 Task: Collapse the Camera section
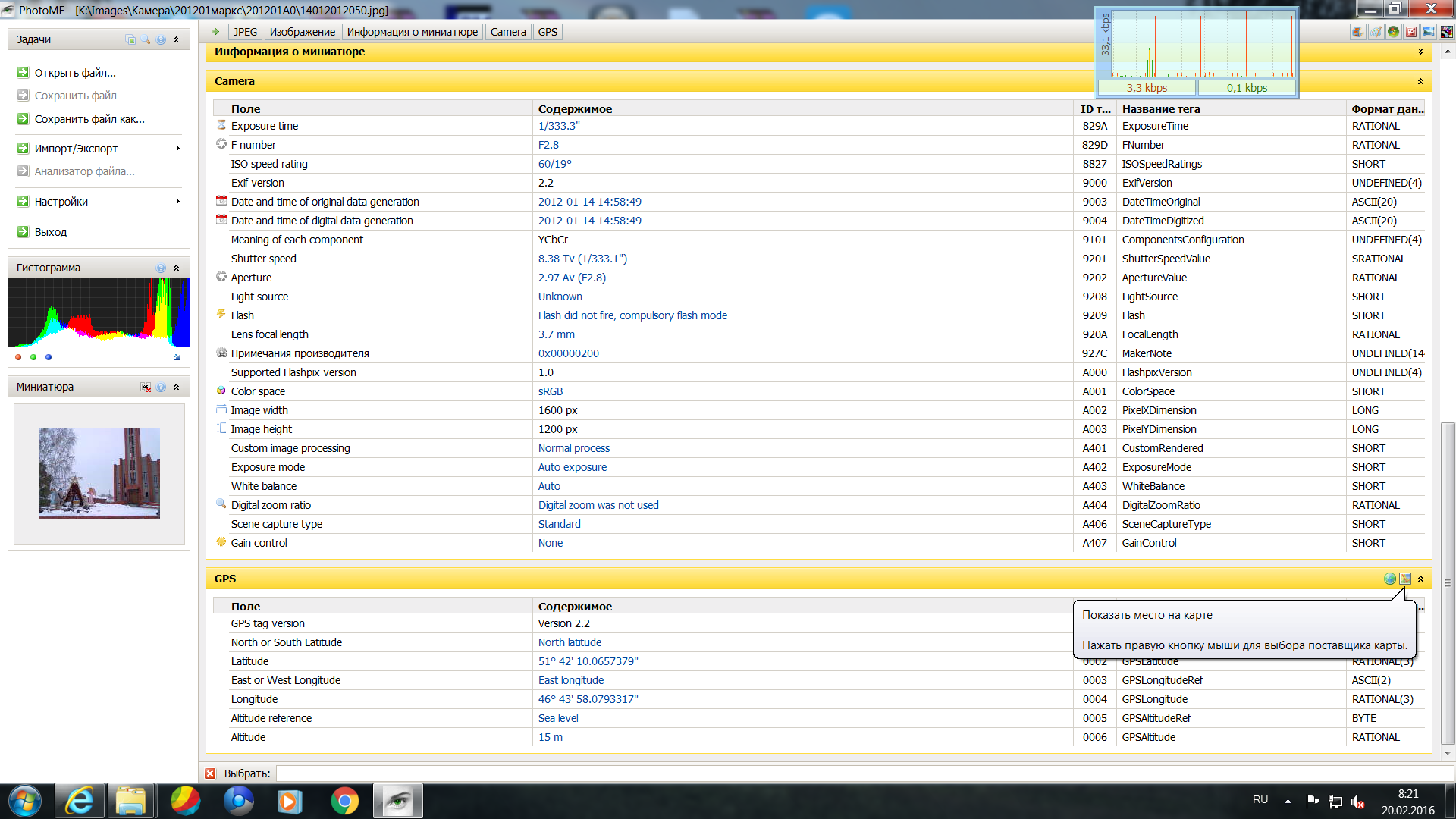(x=1420, y=81)
